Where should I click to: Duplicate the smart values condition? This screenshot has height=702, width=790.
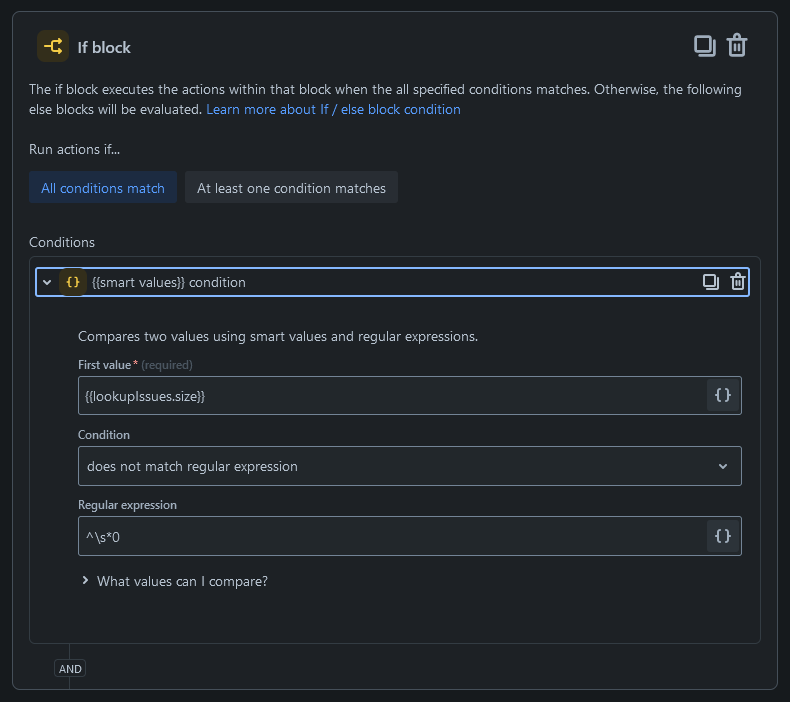[710, 282]
